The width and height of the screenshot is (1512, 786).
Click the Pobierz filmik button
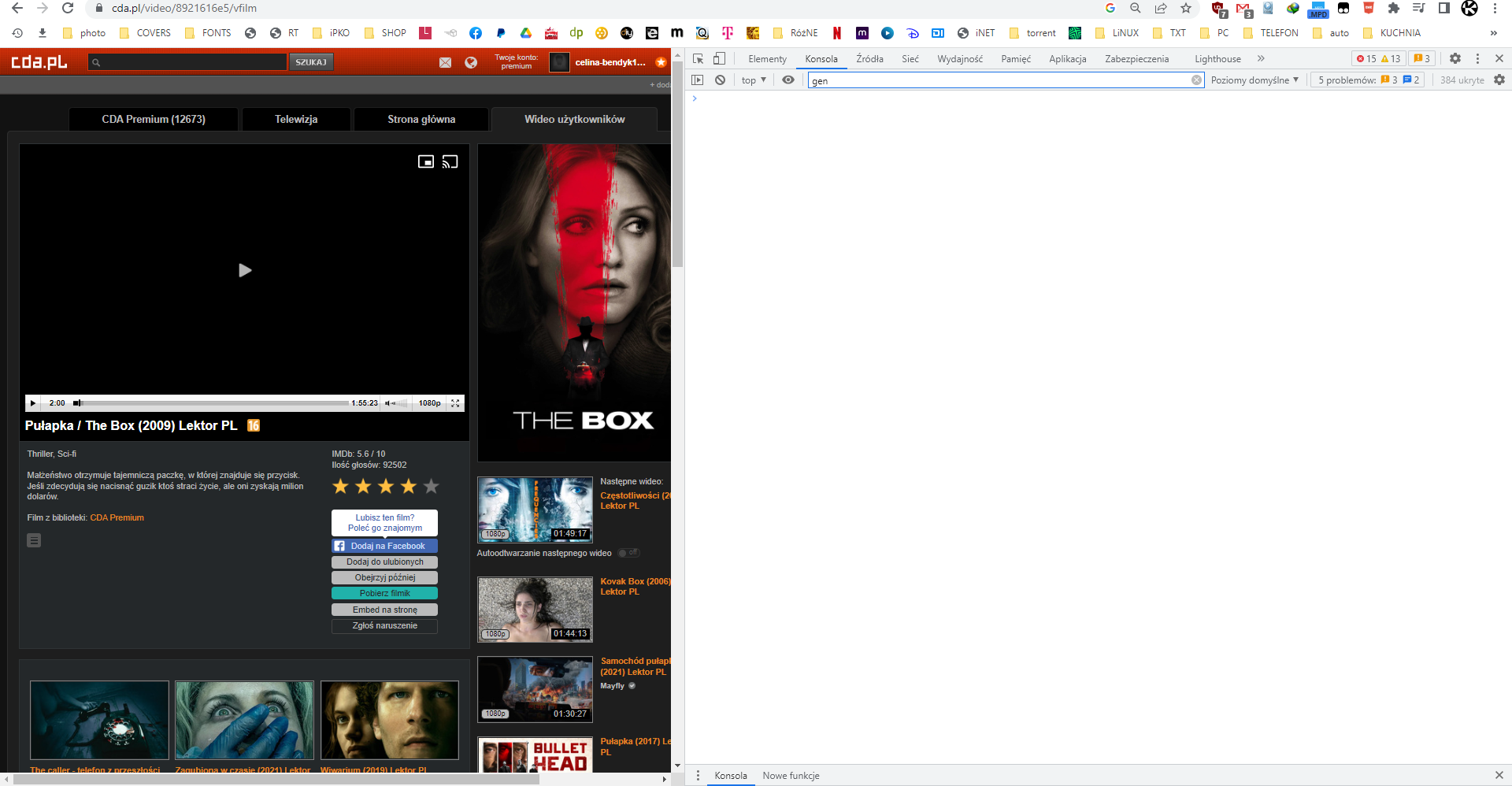pyautogui.click(x=385, y=594)
